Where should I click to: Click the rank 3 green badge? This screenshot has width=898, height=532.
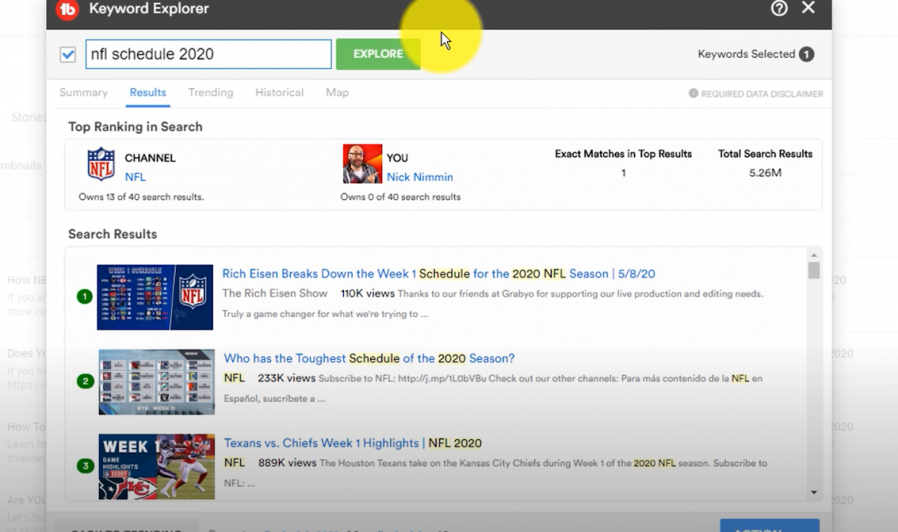pos(85,466)
